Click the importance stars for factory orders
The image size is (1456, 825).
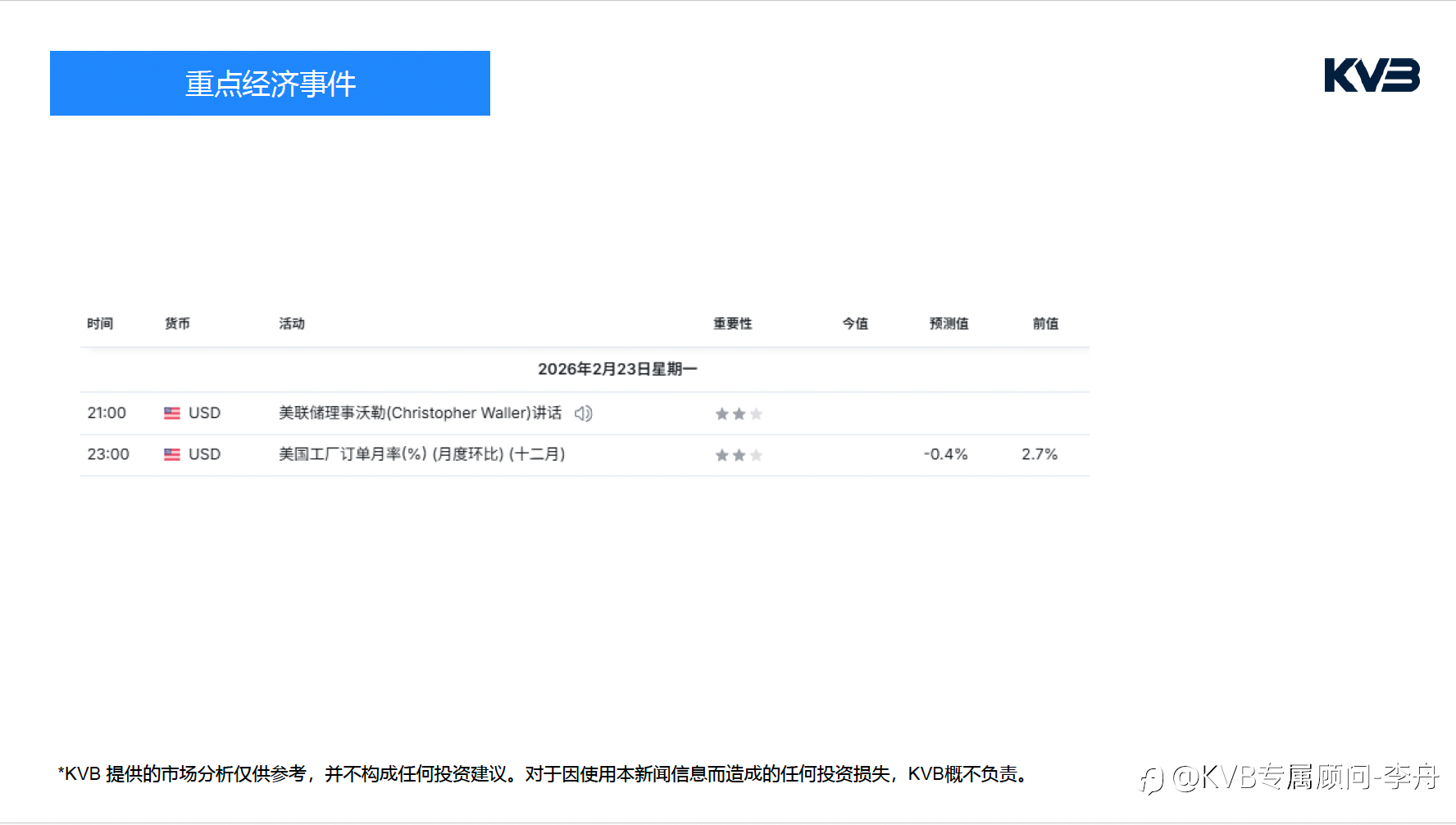739,455
